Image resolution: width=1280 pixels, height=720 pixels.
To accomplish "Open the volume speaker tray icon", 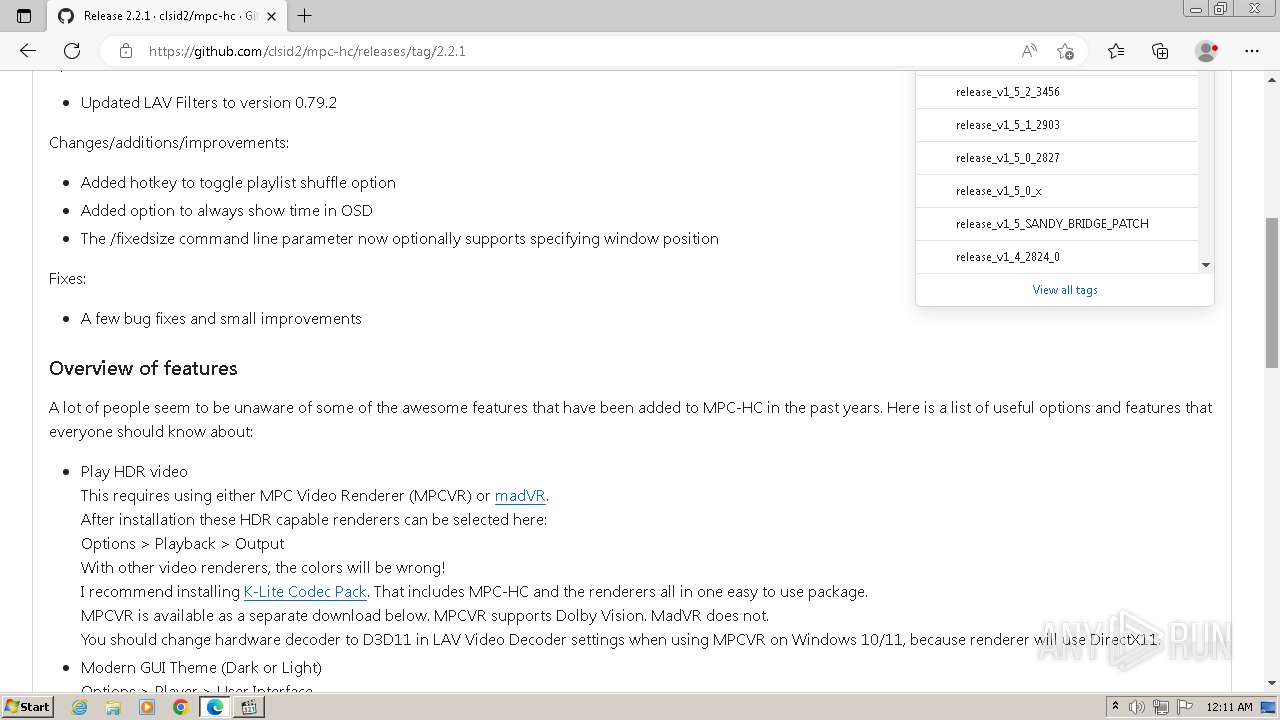I will coord(1138,707).
